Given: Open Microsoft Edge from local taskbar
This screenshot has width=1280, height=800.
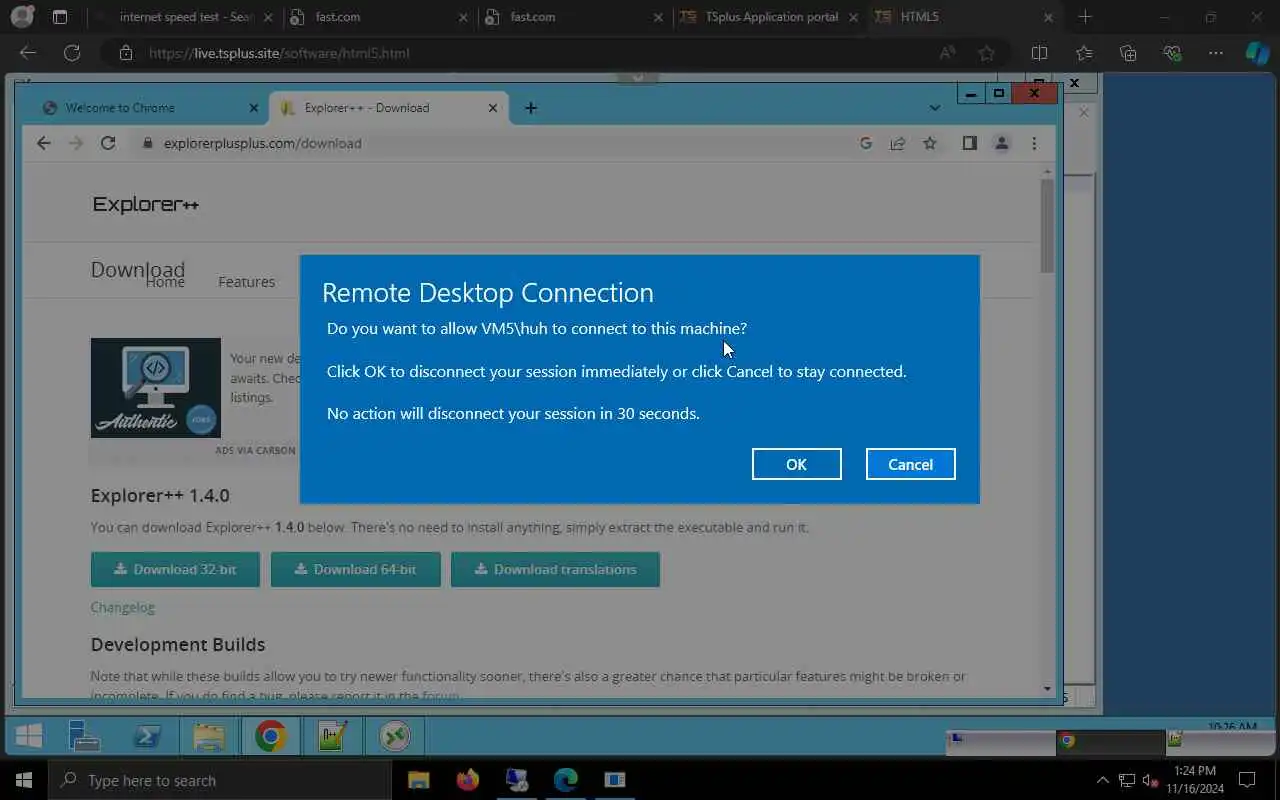Looking at the screenshot, I should click(566, 780).
